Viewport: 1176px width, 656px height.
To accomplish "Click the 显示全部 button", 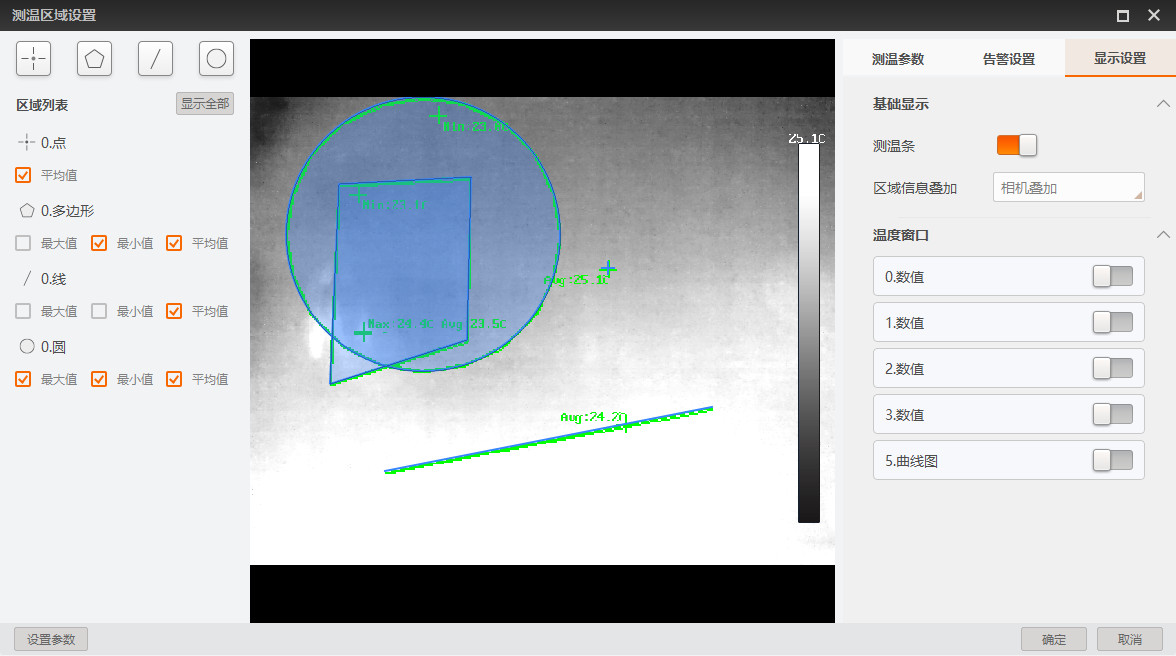I will click(x=205, y=104).
